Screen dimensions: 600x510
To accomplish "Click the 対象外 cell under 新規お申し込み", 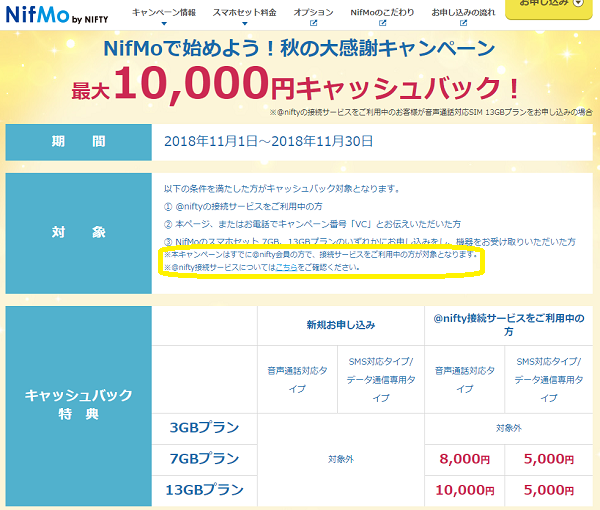I will (x=341, y=459).
